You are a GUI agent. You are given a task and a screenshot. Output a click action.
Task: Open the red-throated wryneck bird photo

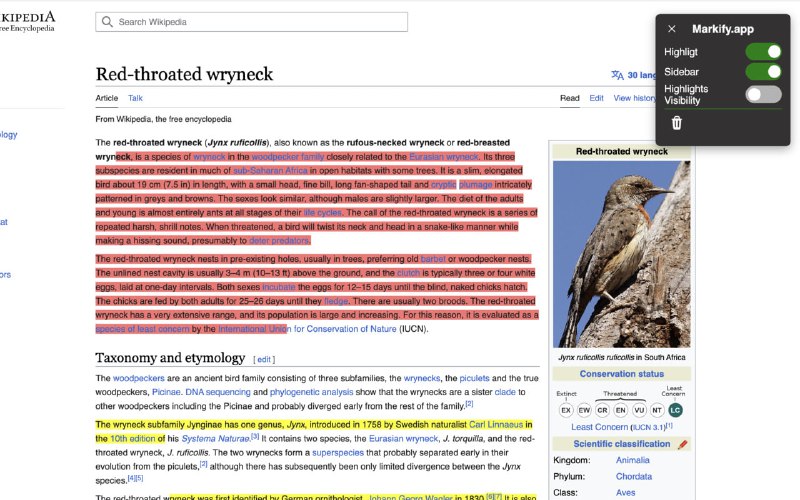[x=621, y=254]
